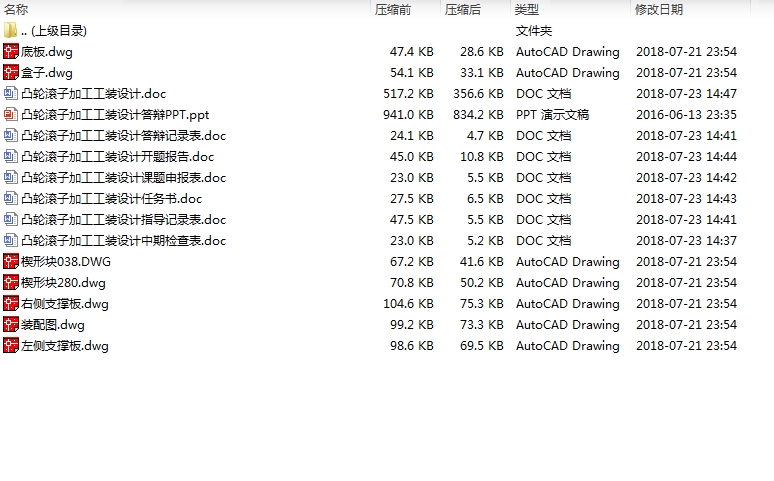Click the 69.5 KB compressed size cell
The height and width of the screenshot is (481, 774).
click(x=482, y=346)
